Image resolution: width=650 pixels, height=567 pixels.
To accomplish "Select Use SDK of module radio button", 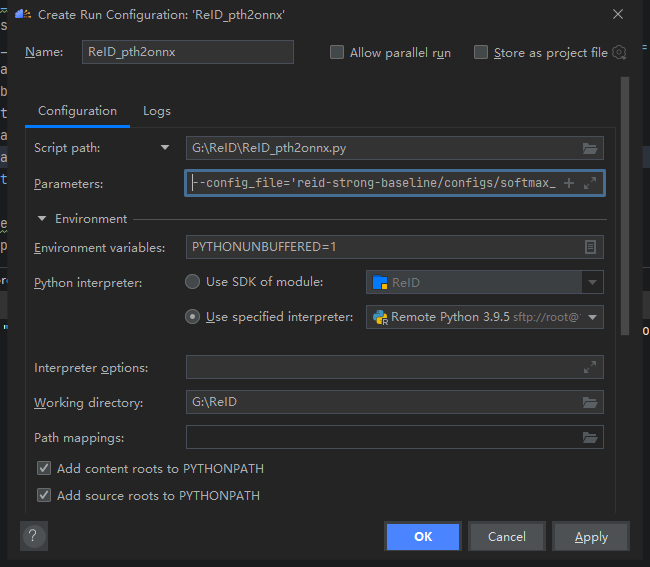I will [193, 282].
